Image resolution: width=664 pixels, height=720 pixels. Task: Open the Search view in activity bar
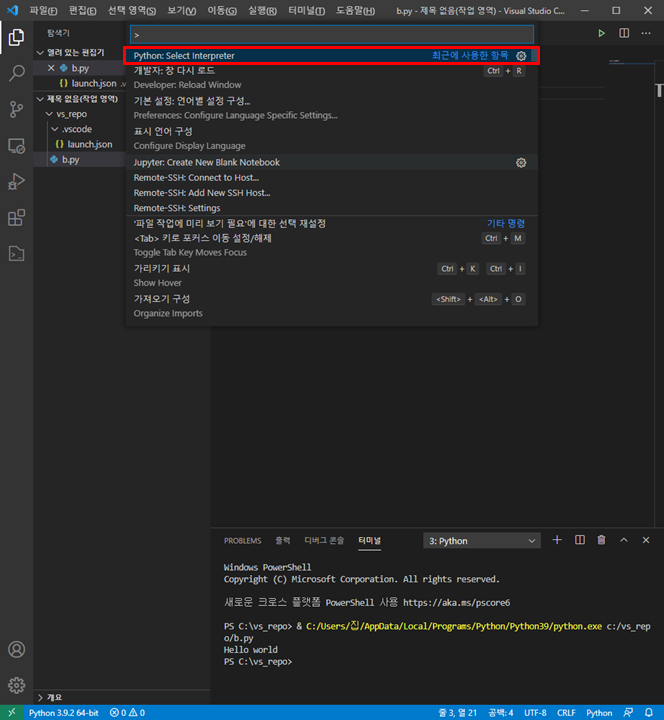(x=17, y=73)
